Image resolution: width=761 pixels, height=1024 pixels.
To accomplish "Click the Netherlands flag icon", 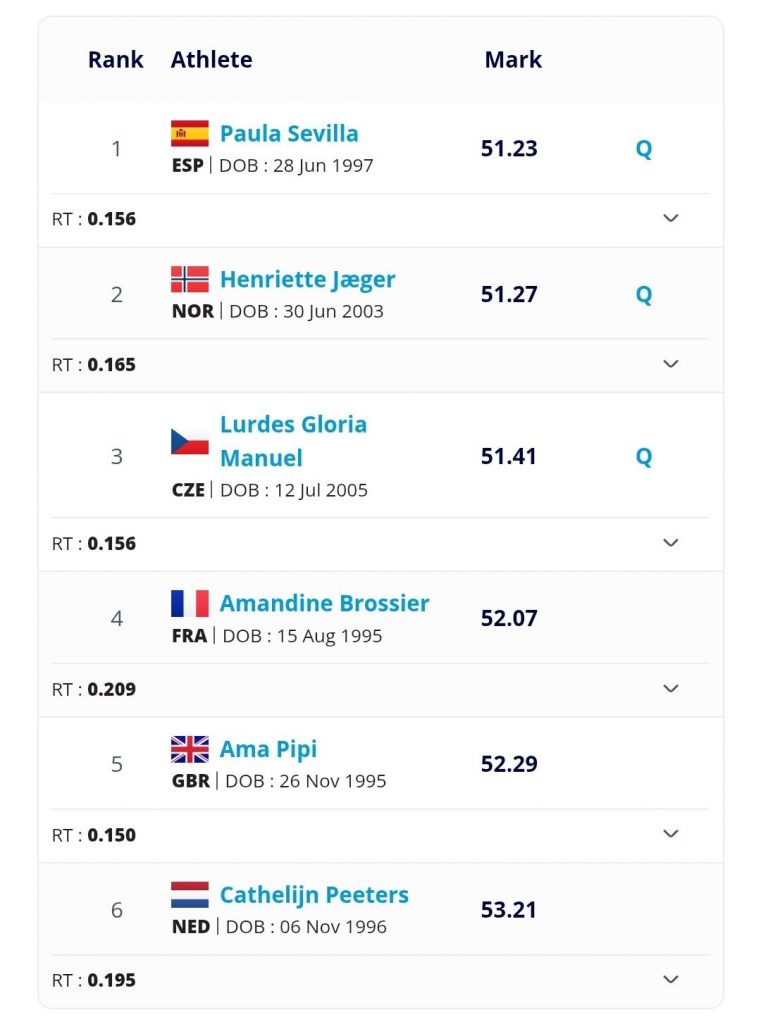I will [x=190, y=895].
